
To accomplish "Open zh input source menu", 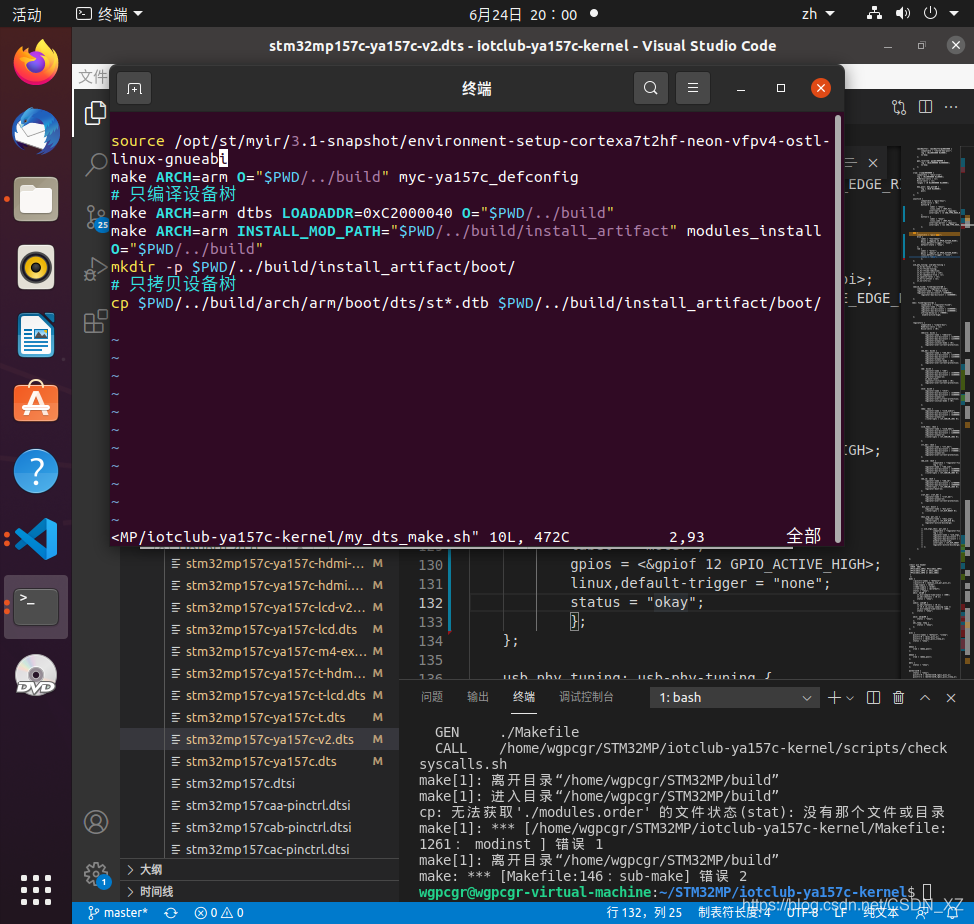I will (x=817, y=14).
